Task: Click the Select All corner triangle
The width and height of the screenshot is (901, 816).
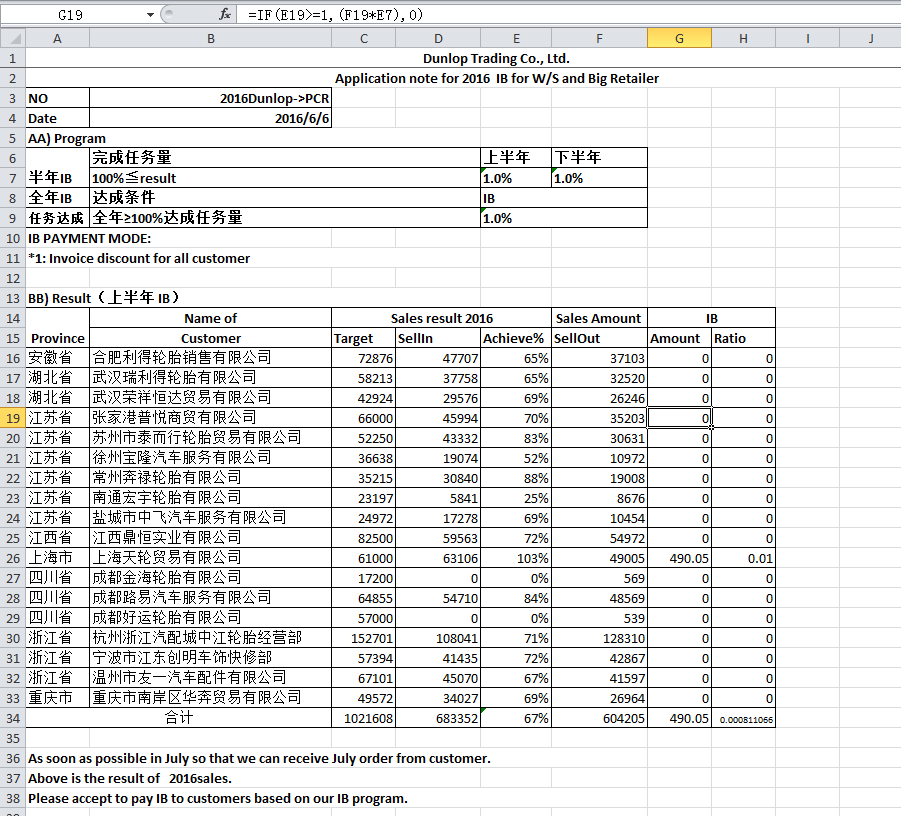Action: pos(13,39)
